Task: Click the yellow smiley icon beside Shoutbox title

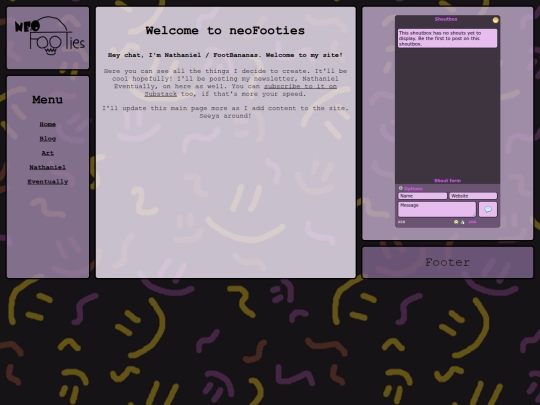Action: click(495, 20)
